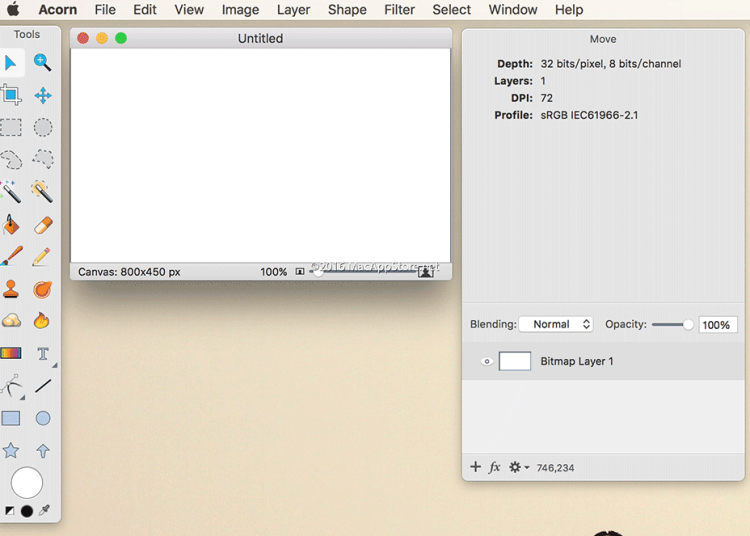Image resolution: width=750 pixels, height=536 pixels.
Task: Open the Layer menu in menu bar
Action: click(x=293, y=10)
